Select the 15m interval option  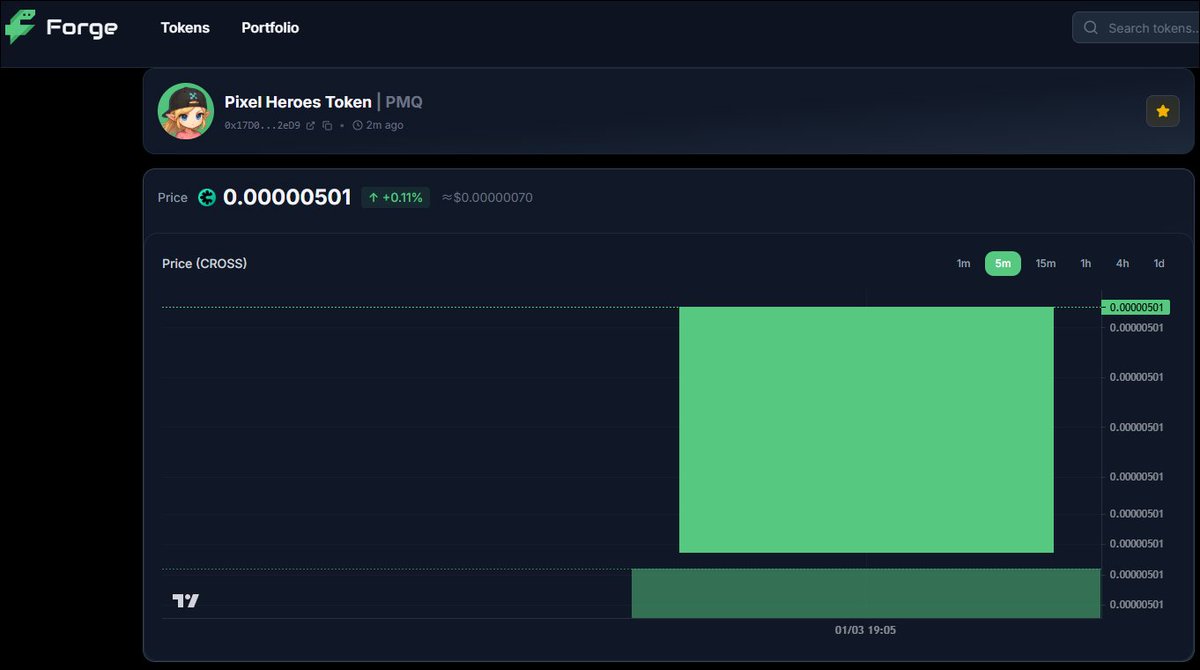pyautogui.click(x=1045, y=263)
